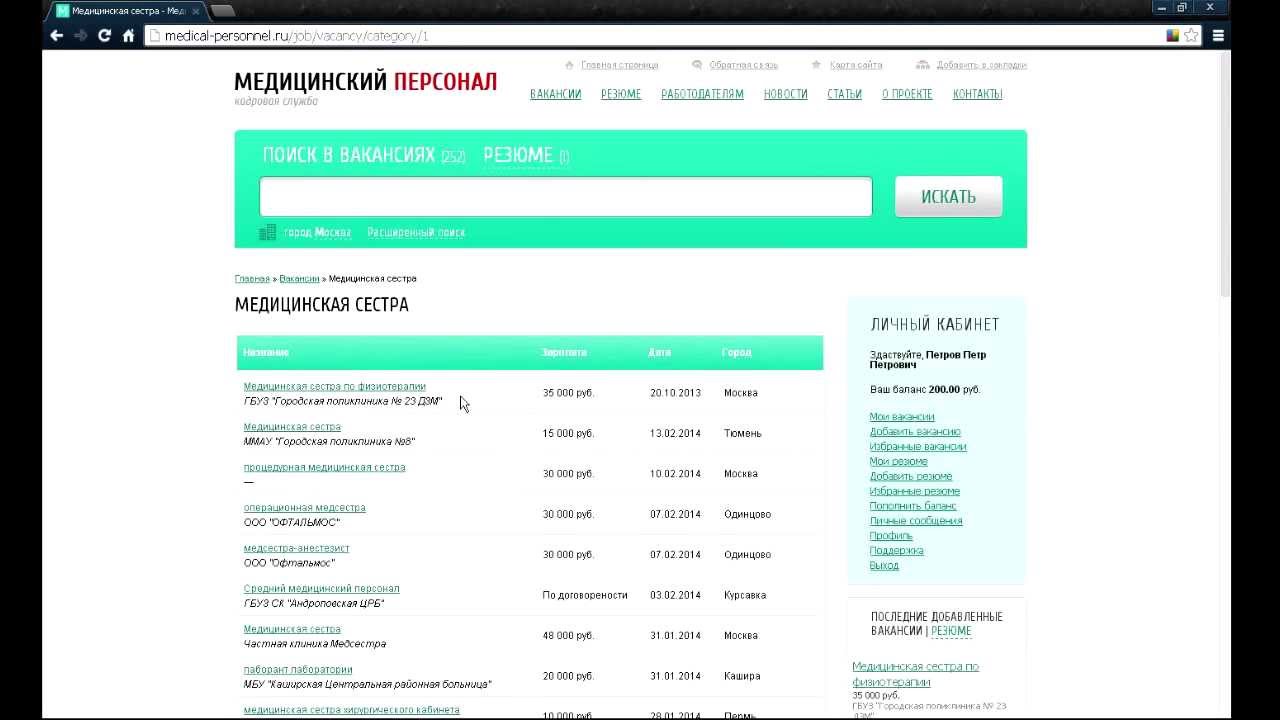Open vacancy лаборант лаборатории
Image resolution: width=1280 pixels, height=720 pixels.
click(x=298, y=670)
